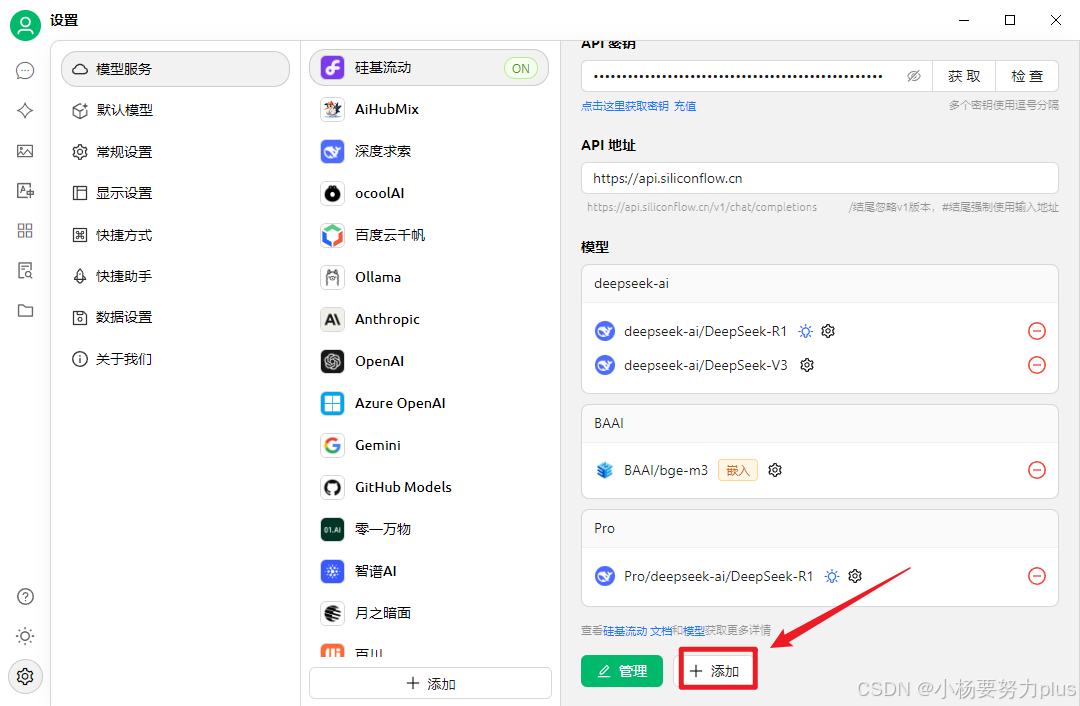This screenshot has width=1080, height=706.
Task: Remove BAAI/bge-m3 model
Action: 1037,470
